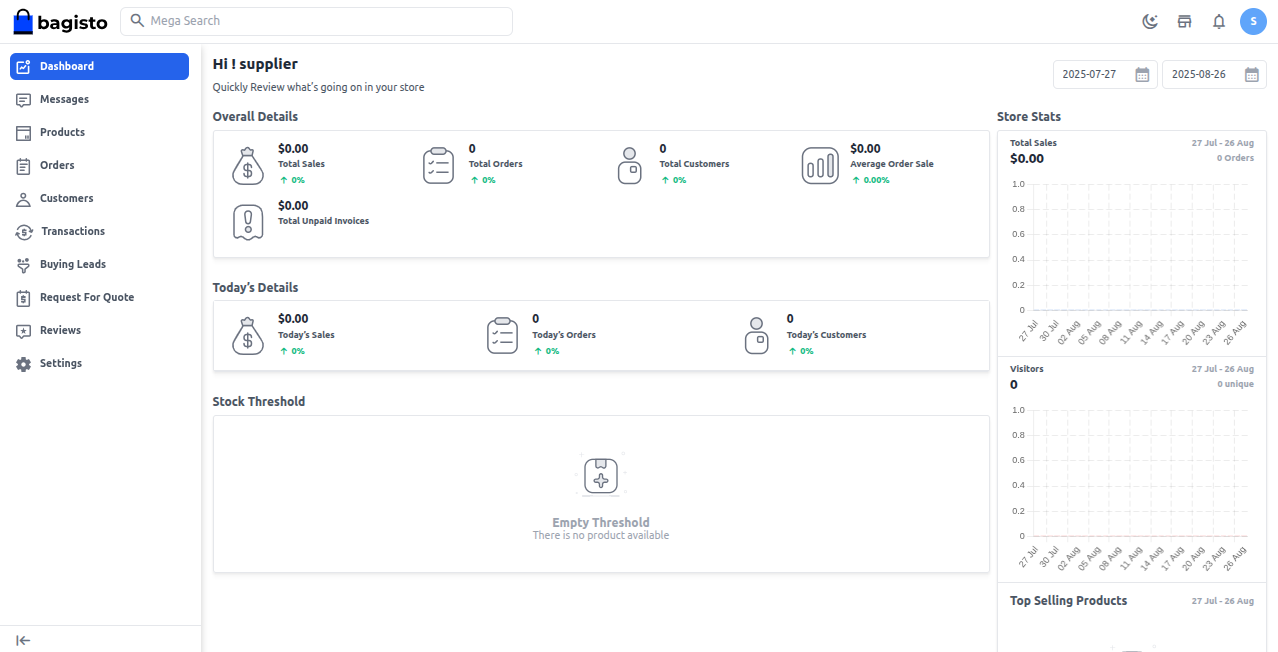1278x652 pixels.
Task: Select the Reviews star icon
Action: coord(22,330)
